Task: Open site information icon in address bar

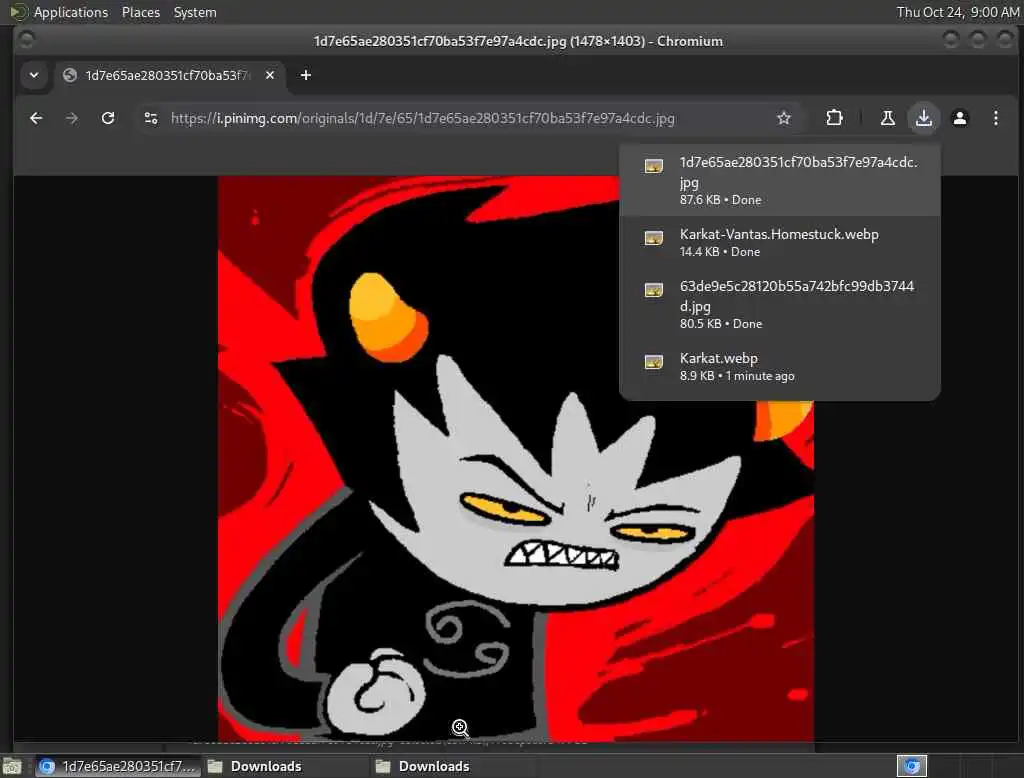Action: point(151,118)
